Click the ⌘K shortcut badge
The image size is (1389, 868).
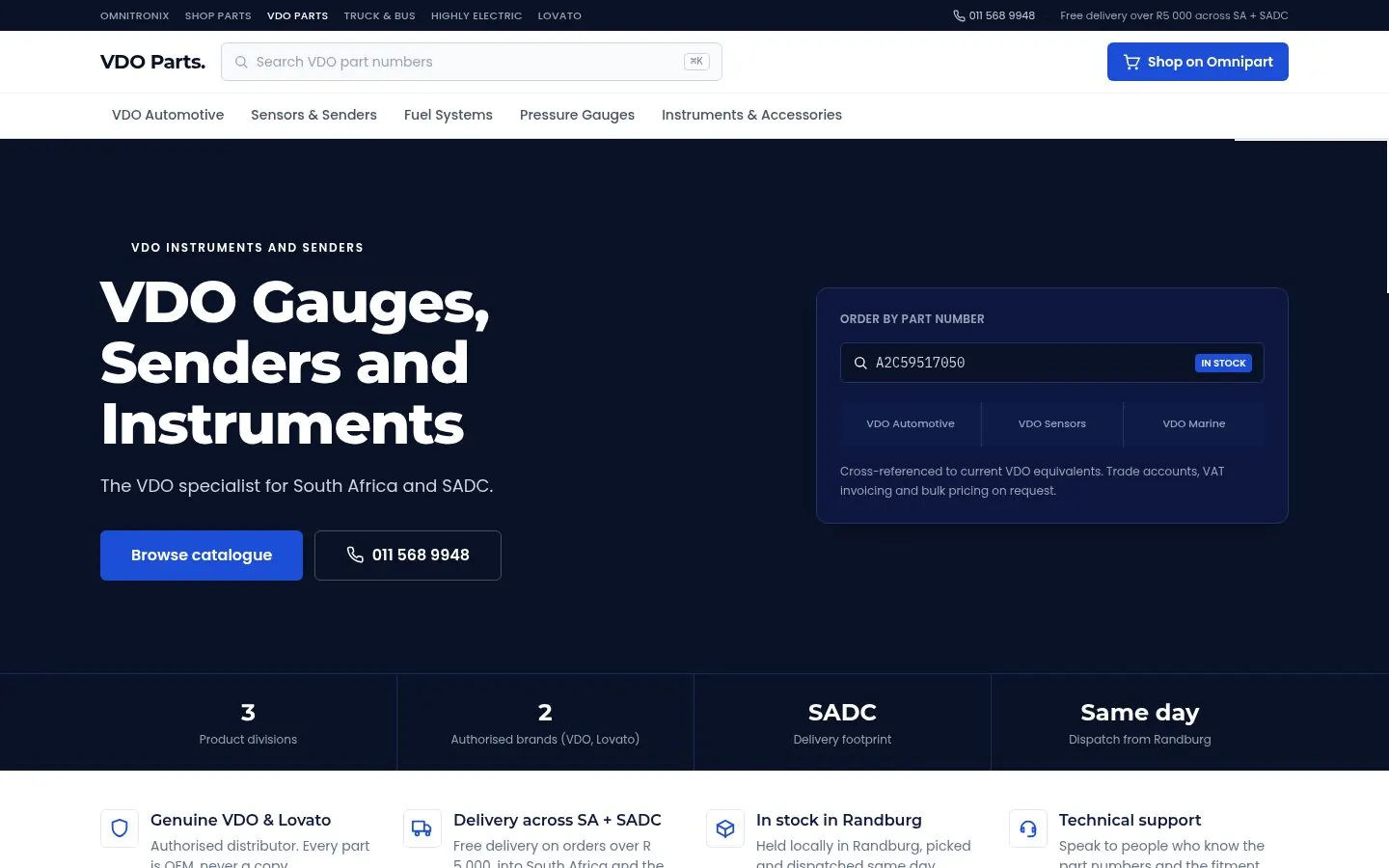(696, 62)
